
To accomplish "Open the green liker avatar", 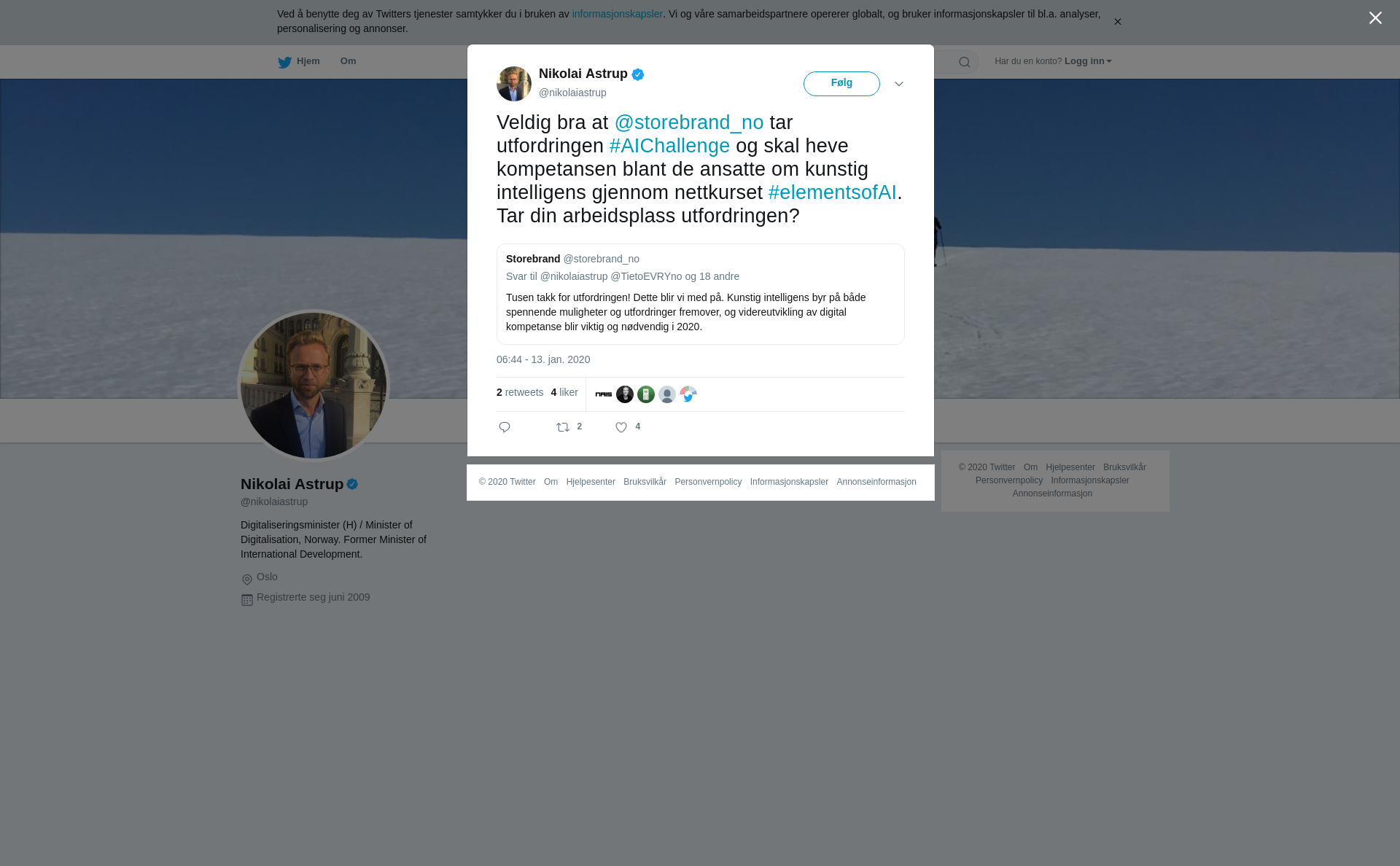I will coord(646,394).
